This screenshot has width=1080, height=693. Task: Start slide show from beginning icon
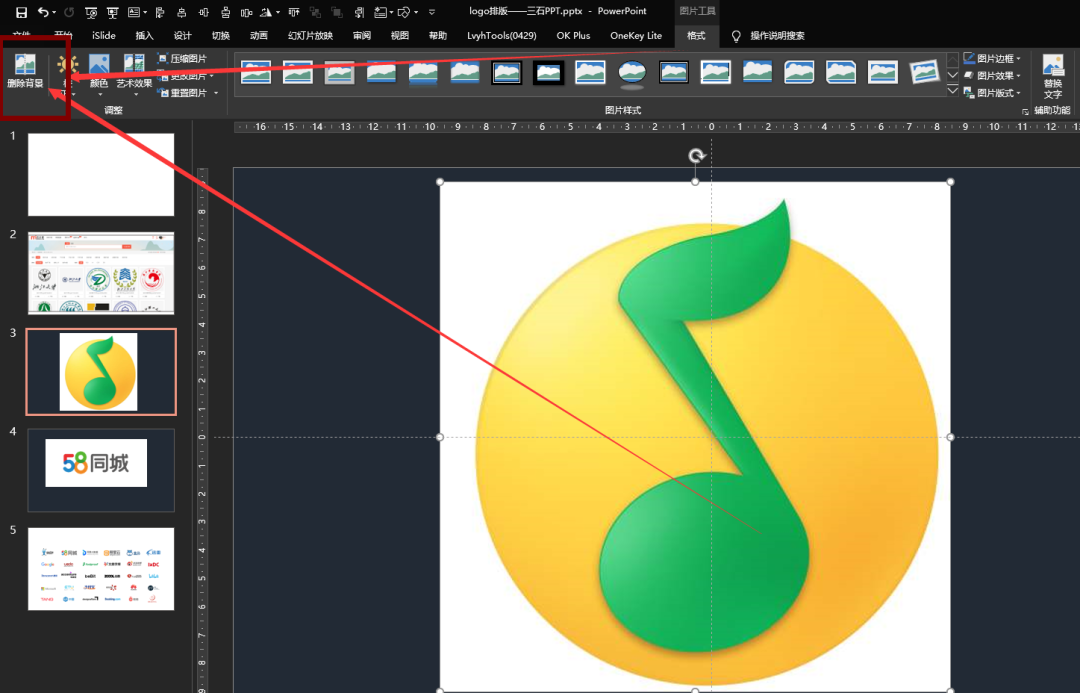pos(91,12)
